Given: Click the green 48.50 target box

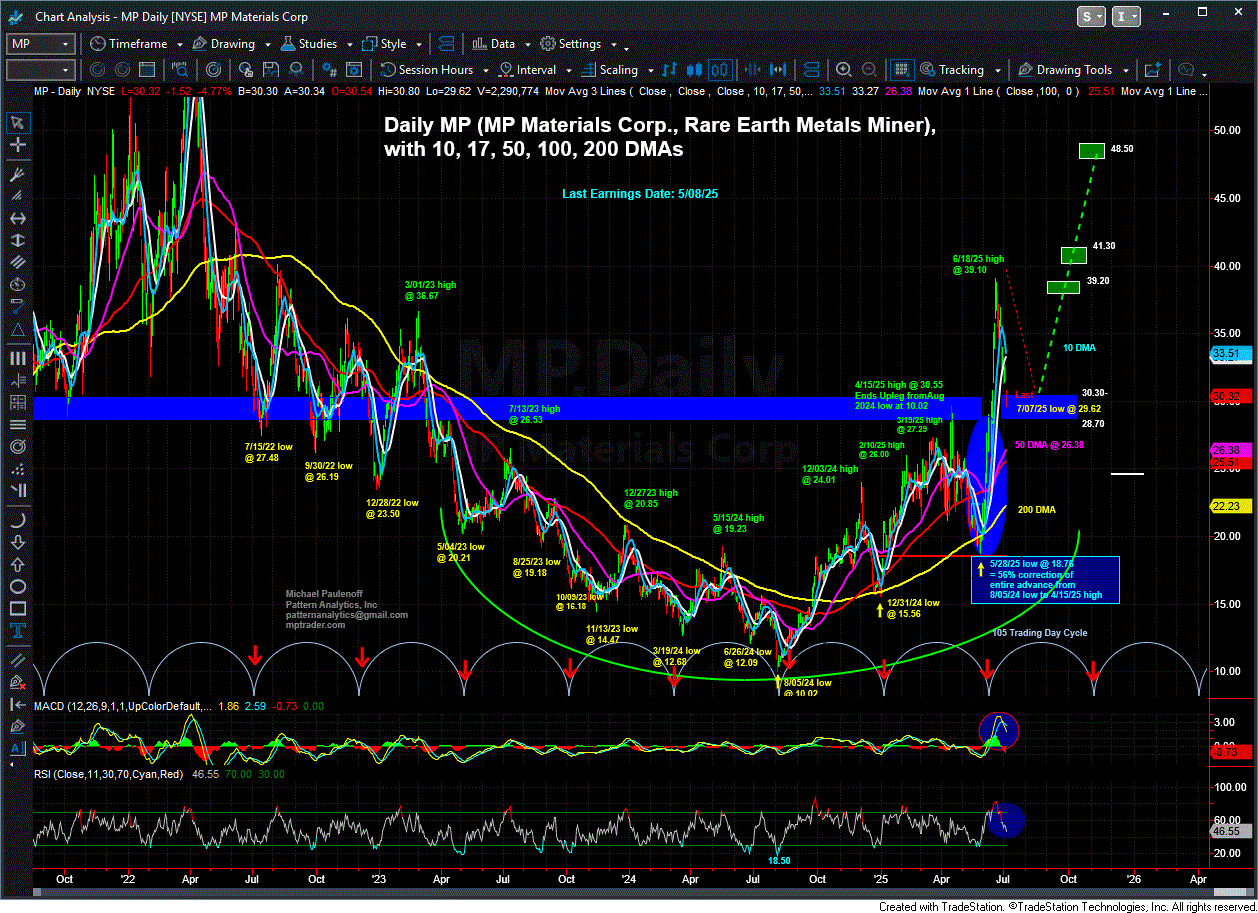Looking at the screenshot, I should point(1092,151).
